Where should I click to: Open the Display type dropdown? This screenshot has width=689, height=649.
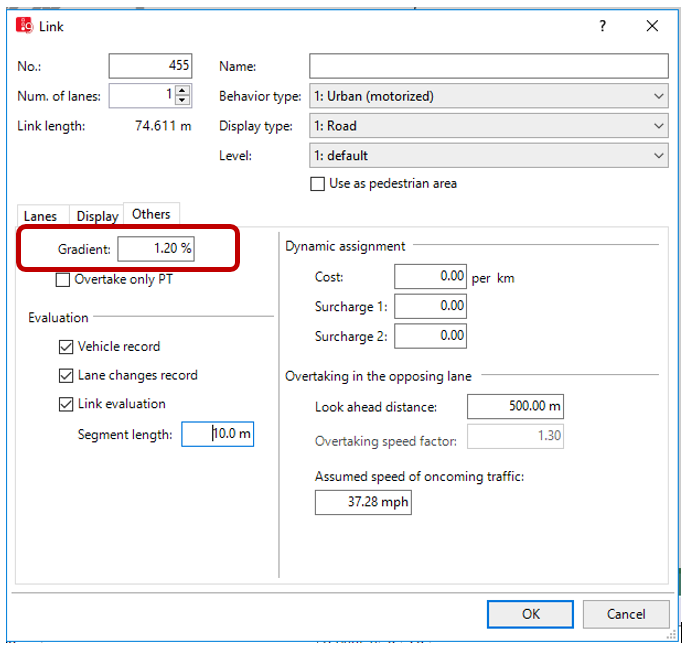tap(489, 126)
